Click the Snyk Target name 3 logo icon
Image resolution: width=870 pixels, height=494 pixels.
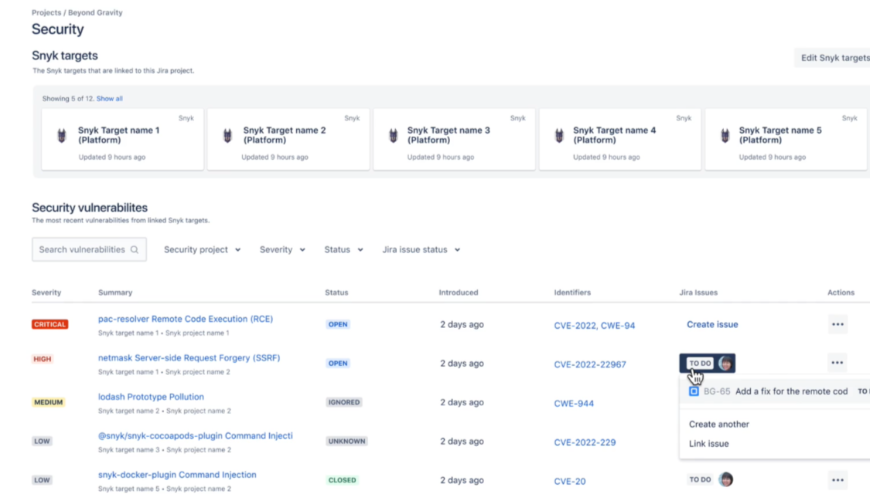pyautogui.click(x=393, y=135)
